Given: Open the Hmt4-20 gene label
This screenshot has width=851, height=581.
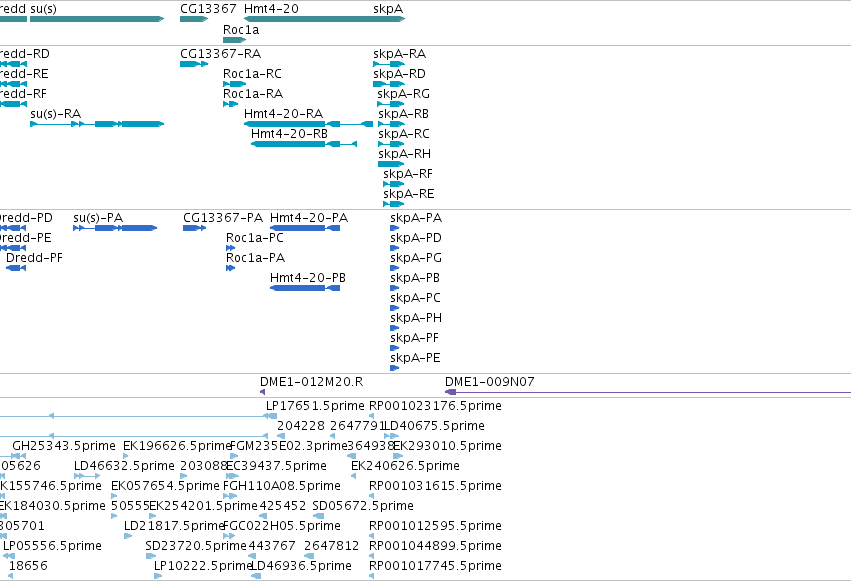Looking at the screenshot, I should click(x=271, y=9).
